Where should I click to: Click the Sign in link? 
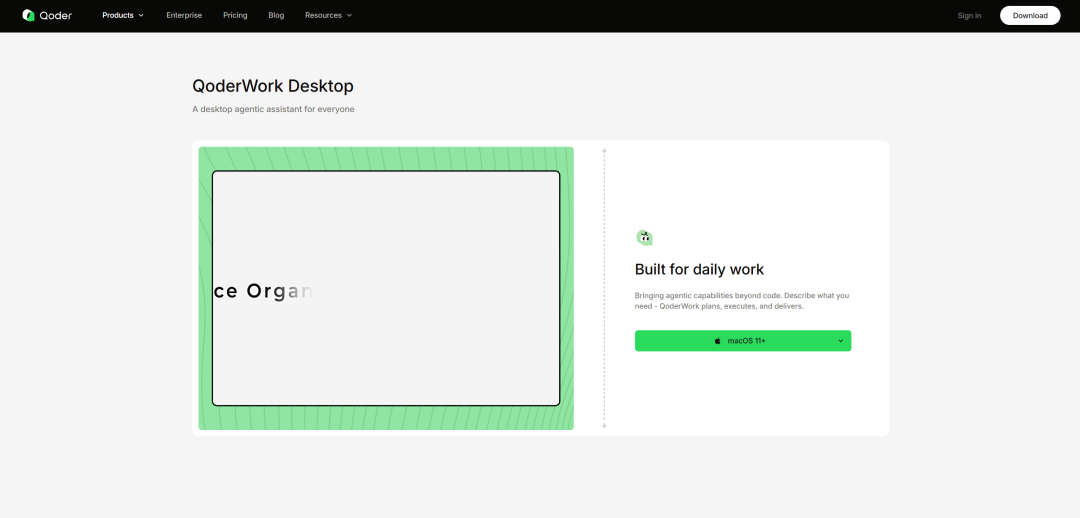[969, 15]
